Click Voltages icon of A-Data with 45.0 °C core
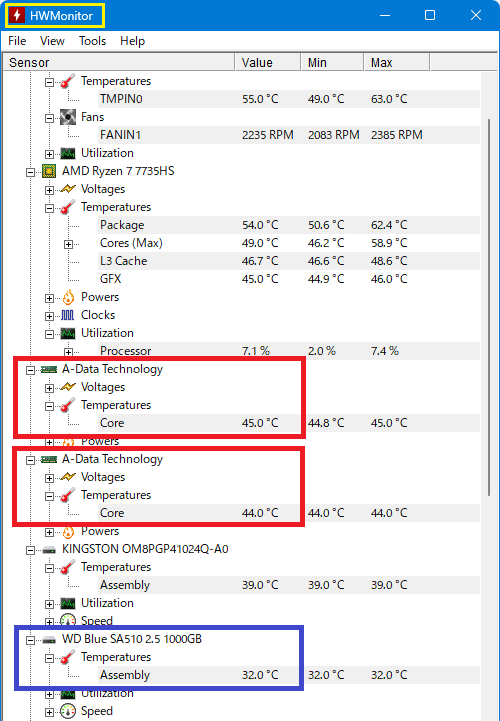Screen dimensions: 500x721 [x=68, y=387]
